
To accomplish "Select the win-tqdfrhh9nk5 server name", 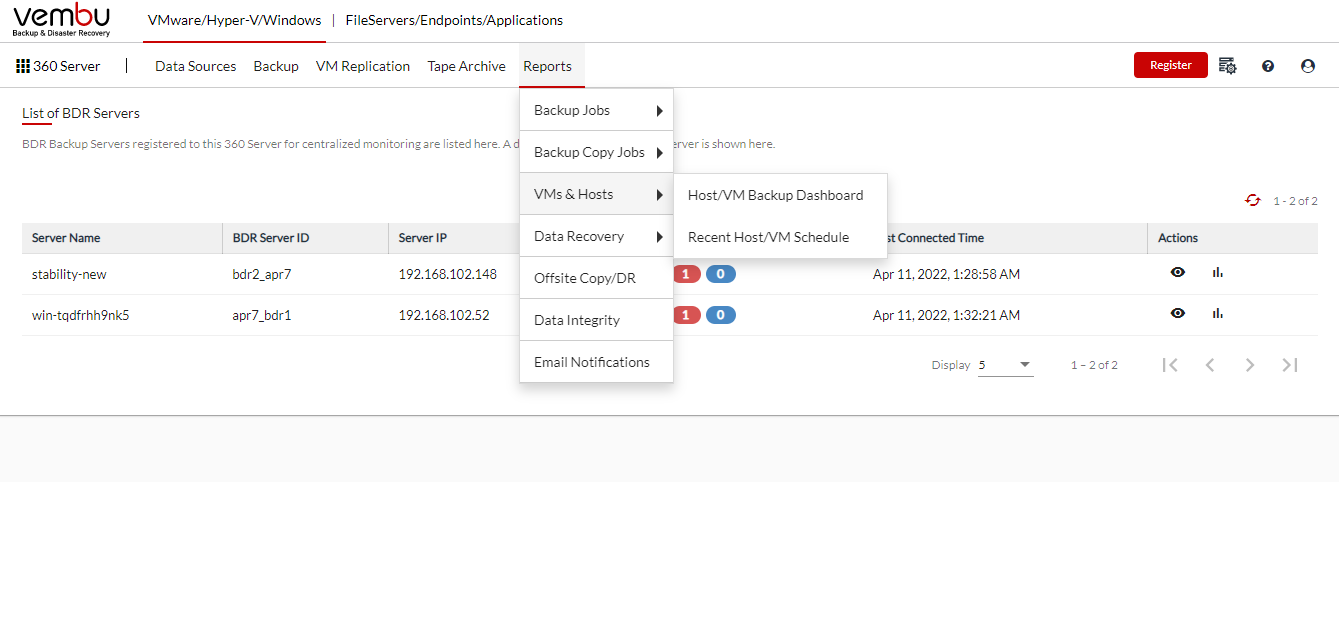I will tap(81, 315).
